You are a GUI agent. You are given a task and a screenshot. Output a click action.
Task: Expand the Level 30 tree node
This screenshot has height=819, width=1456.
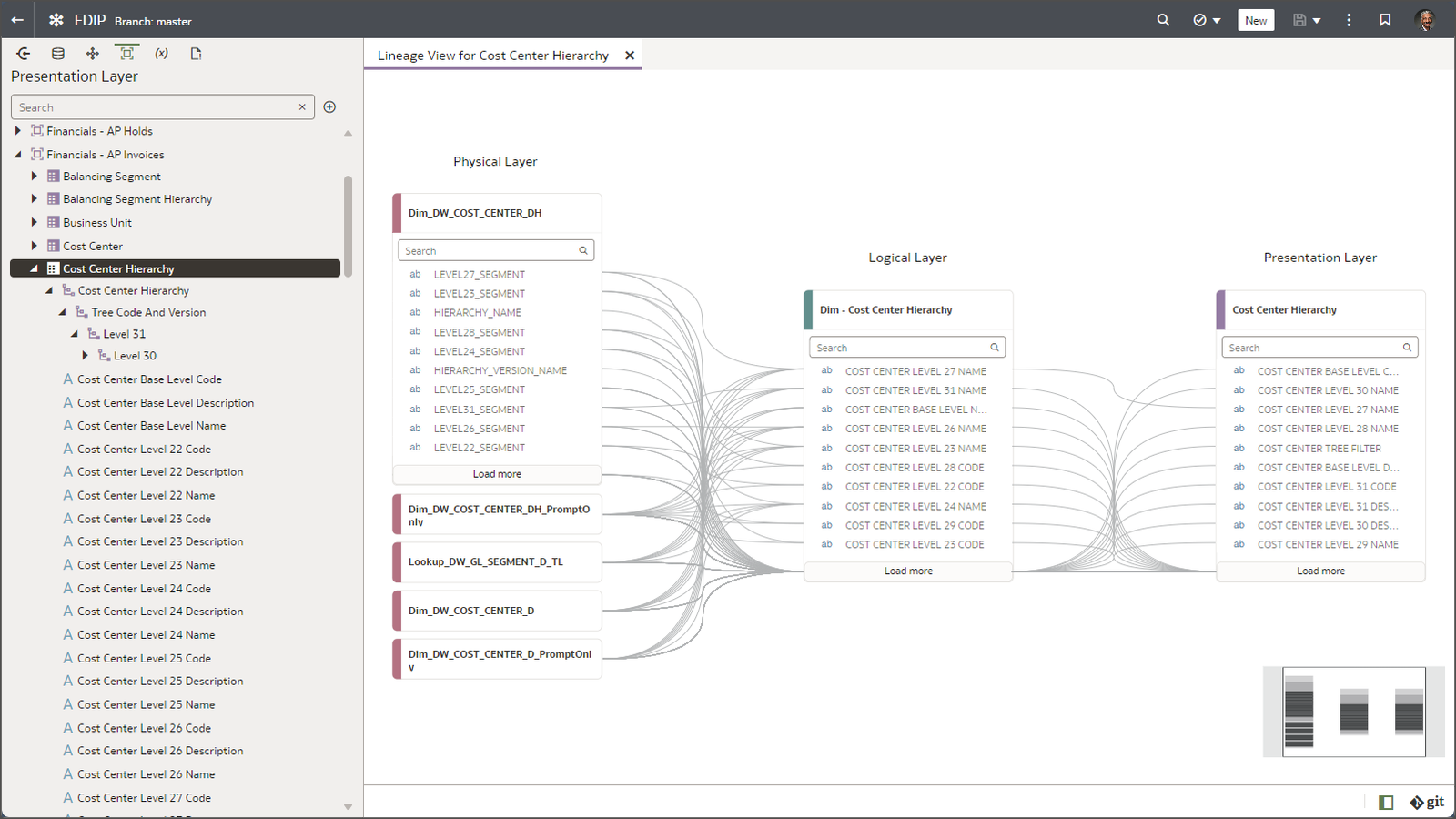click(85, 355)
